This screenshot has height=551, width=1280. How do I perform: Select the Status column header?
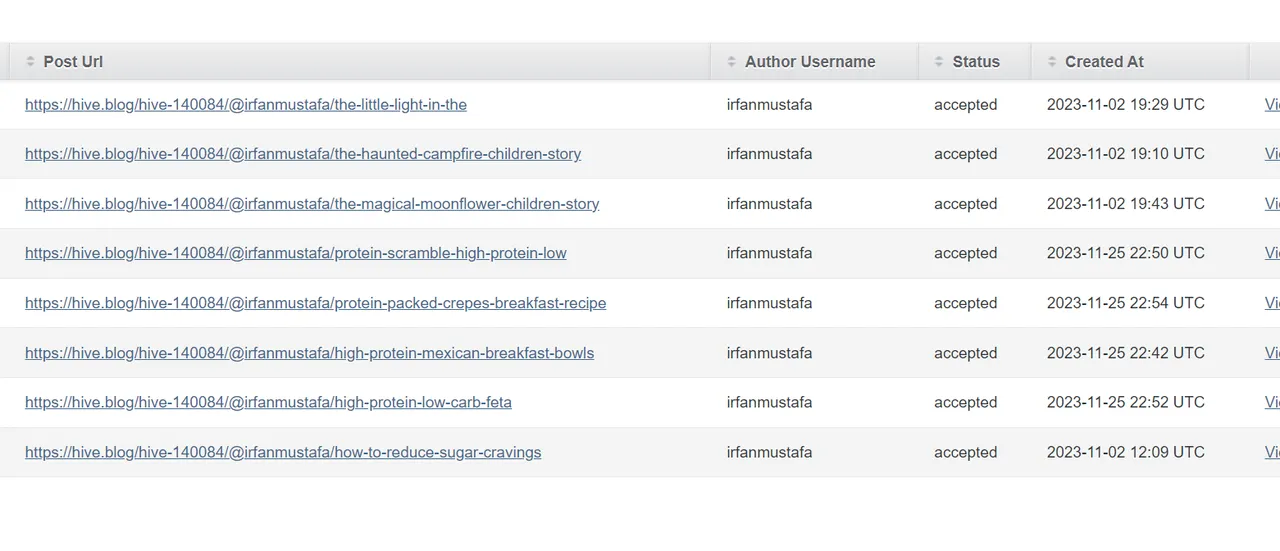pos(974,62)
